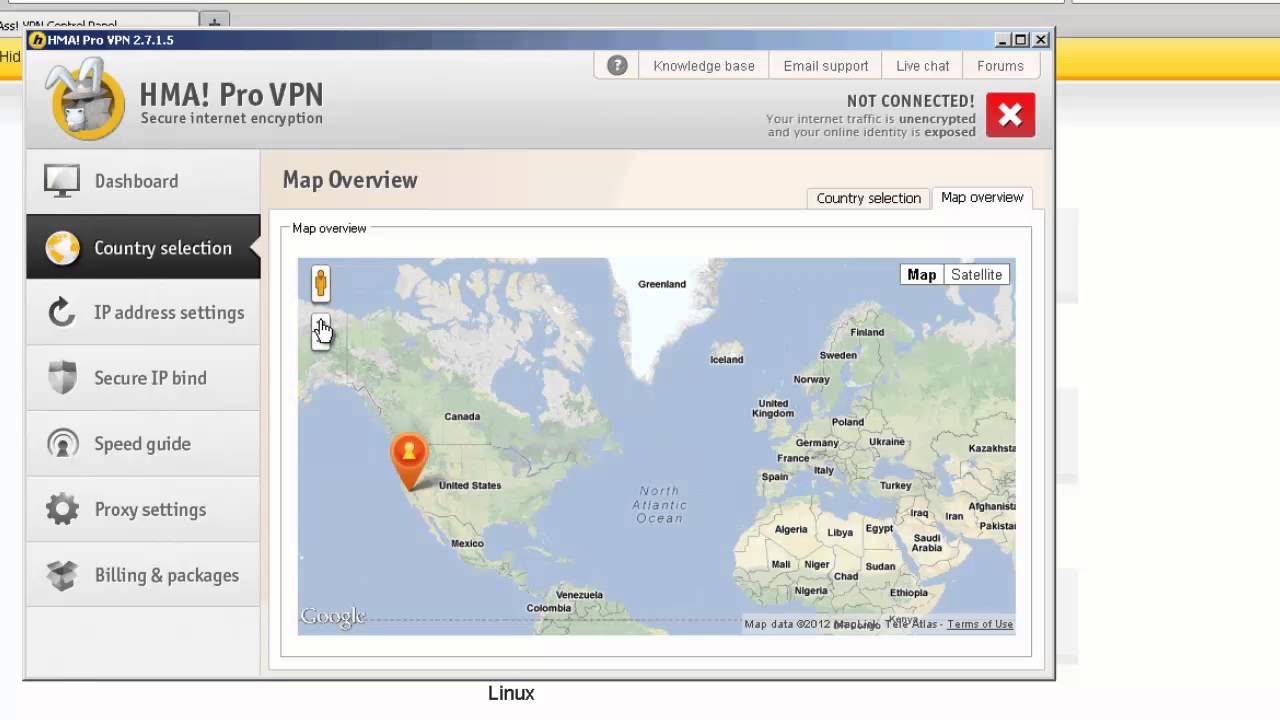
Task: Open Secure IP bind section
Action: pos(143,378)
